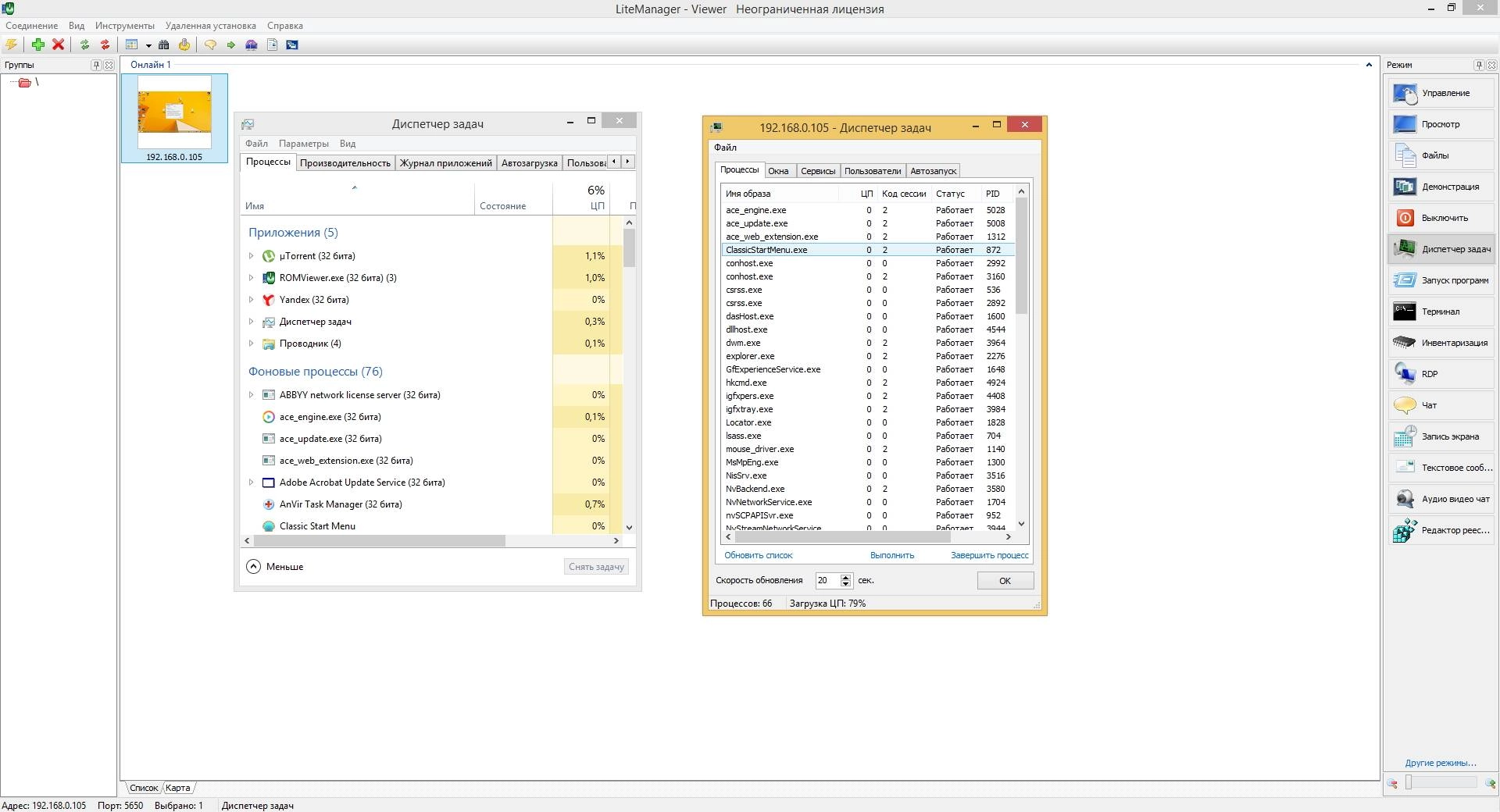Viewport: 1500px width, 812px height.
Task: Click the tab scroll right arrow in Task Manager
Action: [x=627, y=162]
